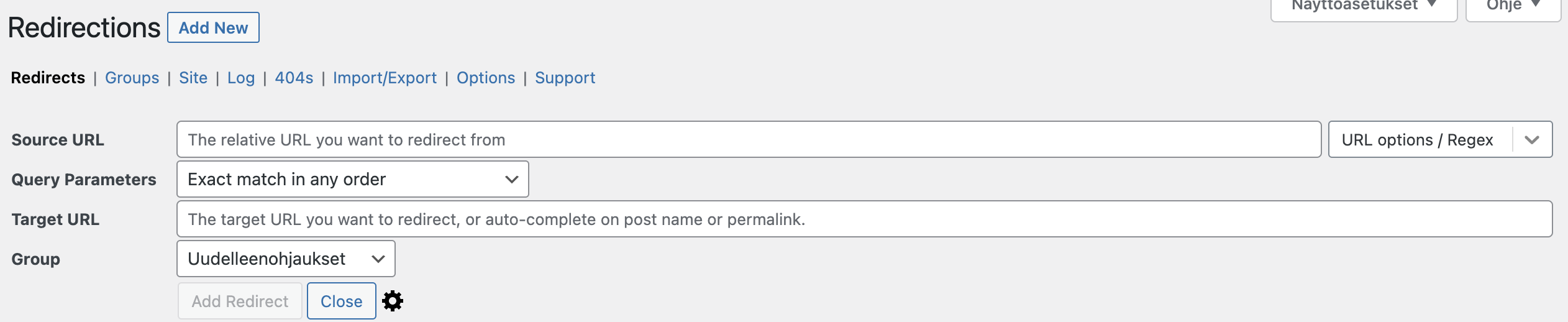Switch to the Site tab
Viewport: 1568px width, 322px height.
coord(193,78)
